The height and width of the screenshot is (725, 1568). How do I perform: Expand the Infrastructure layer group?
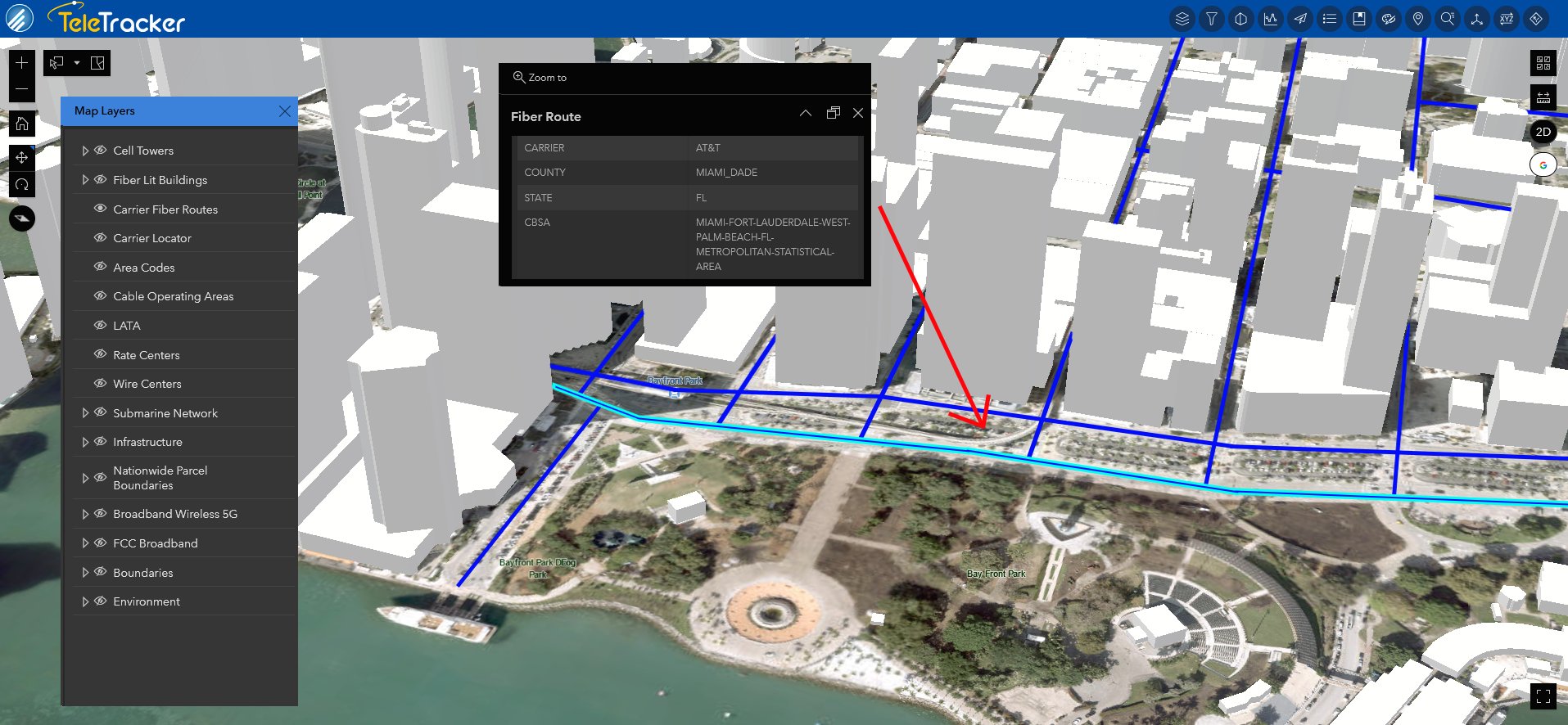coord(85,442)
